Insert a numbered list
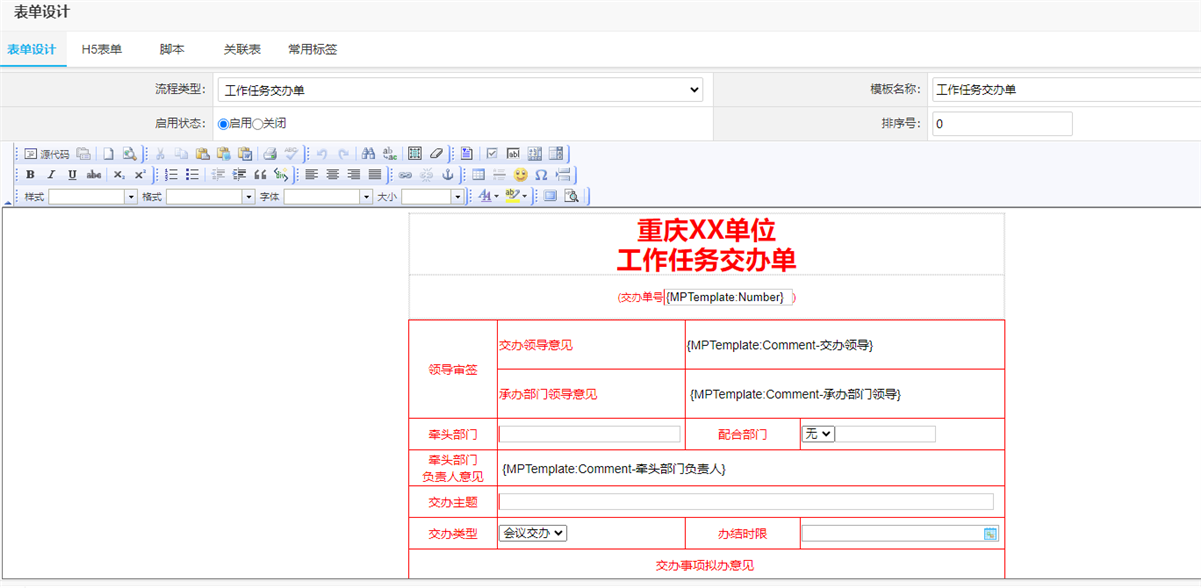The height and width of the screenshot is (588, 1201). 171,174
